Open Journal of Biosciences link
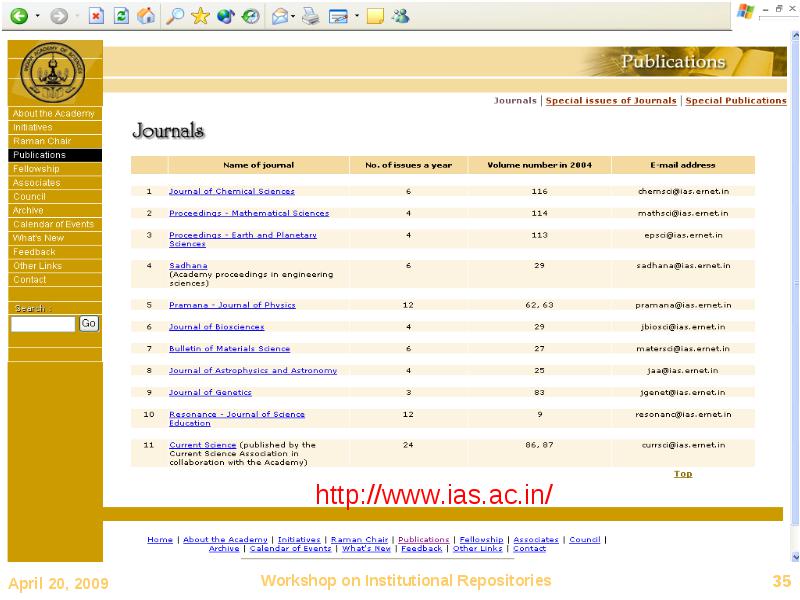The image size is (800, 600). click(216, 327)
